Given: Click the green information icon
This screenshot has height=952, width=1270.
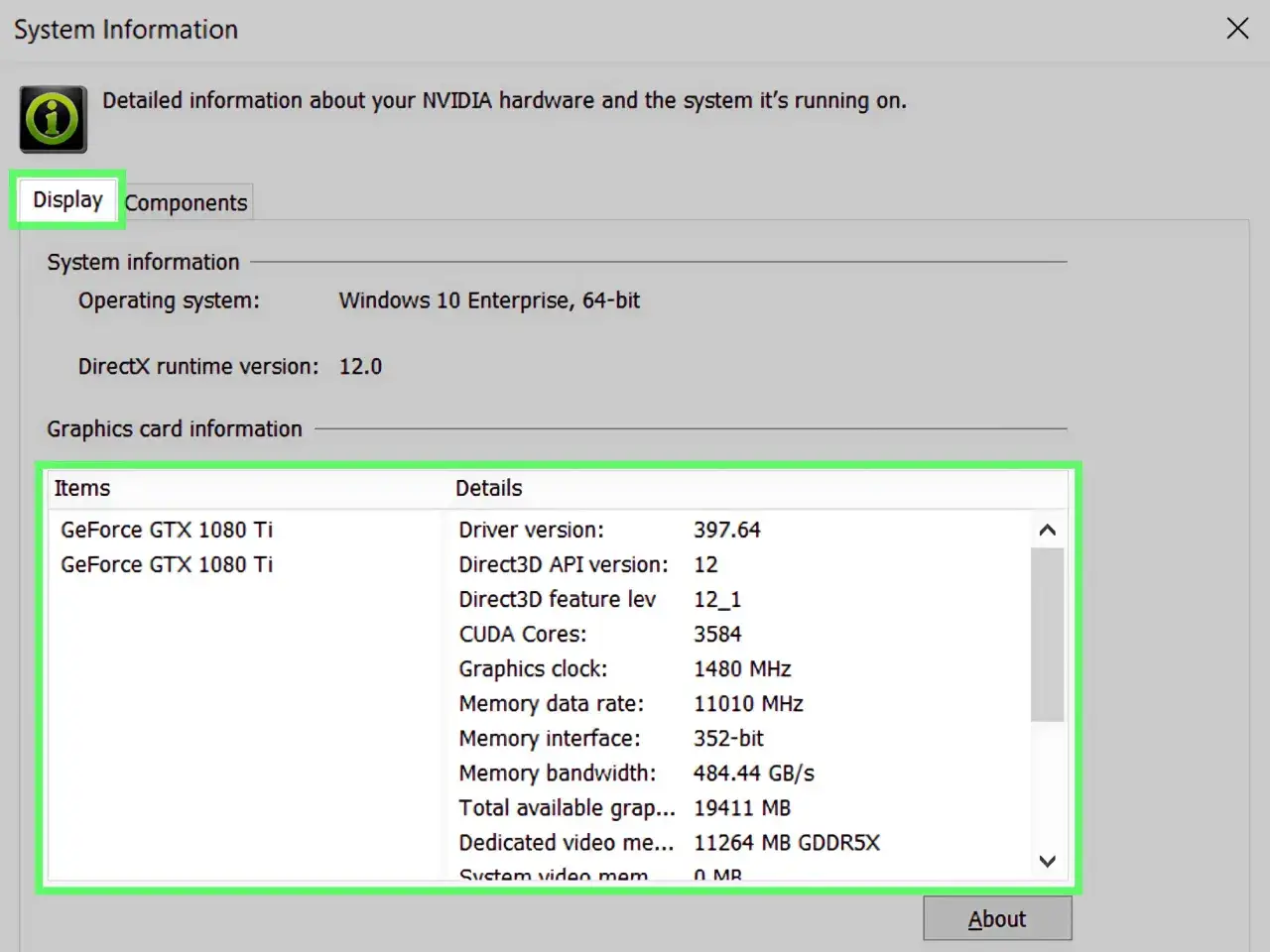Looking at the screenshot, I should [x=54, y=119].
